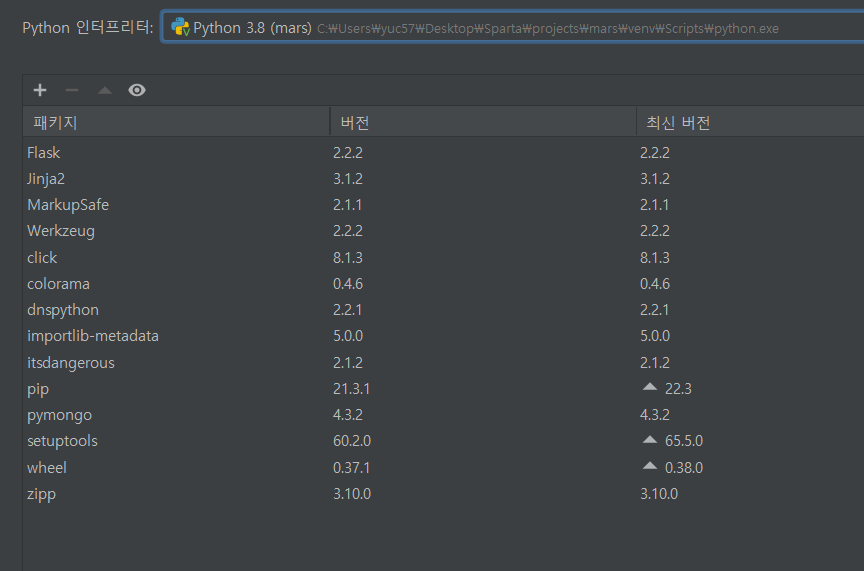Image resolution: width=864 pixels, height=571 pixels.
Task: Click colorama installed version 0.4.6
Action: click(x=348, y=284)
